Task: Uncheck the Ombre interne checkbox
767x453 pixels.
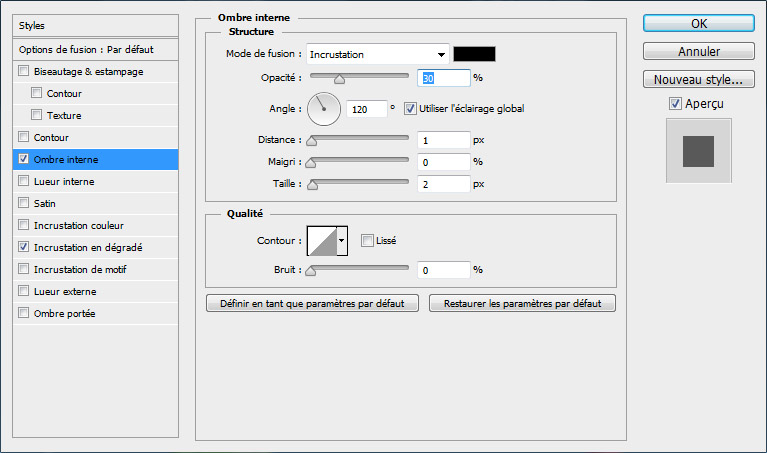Action: [23, 159]
